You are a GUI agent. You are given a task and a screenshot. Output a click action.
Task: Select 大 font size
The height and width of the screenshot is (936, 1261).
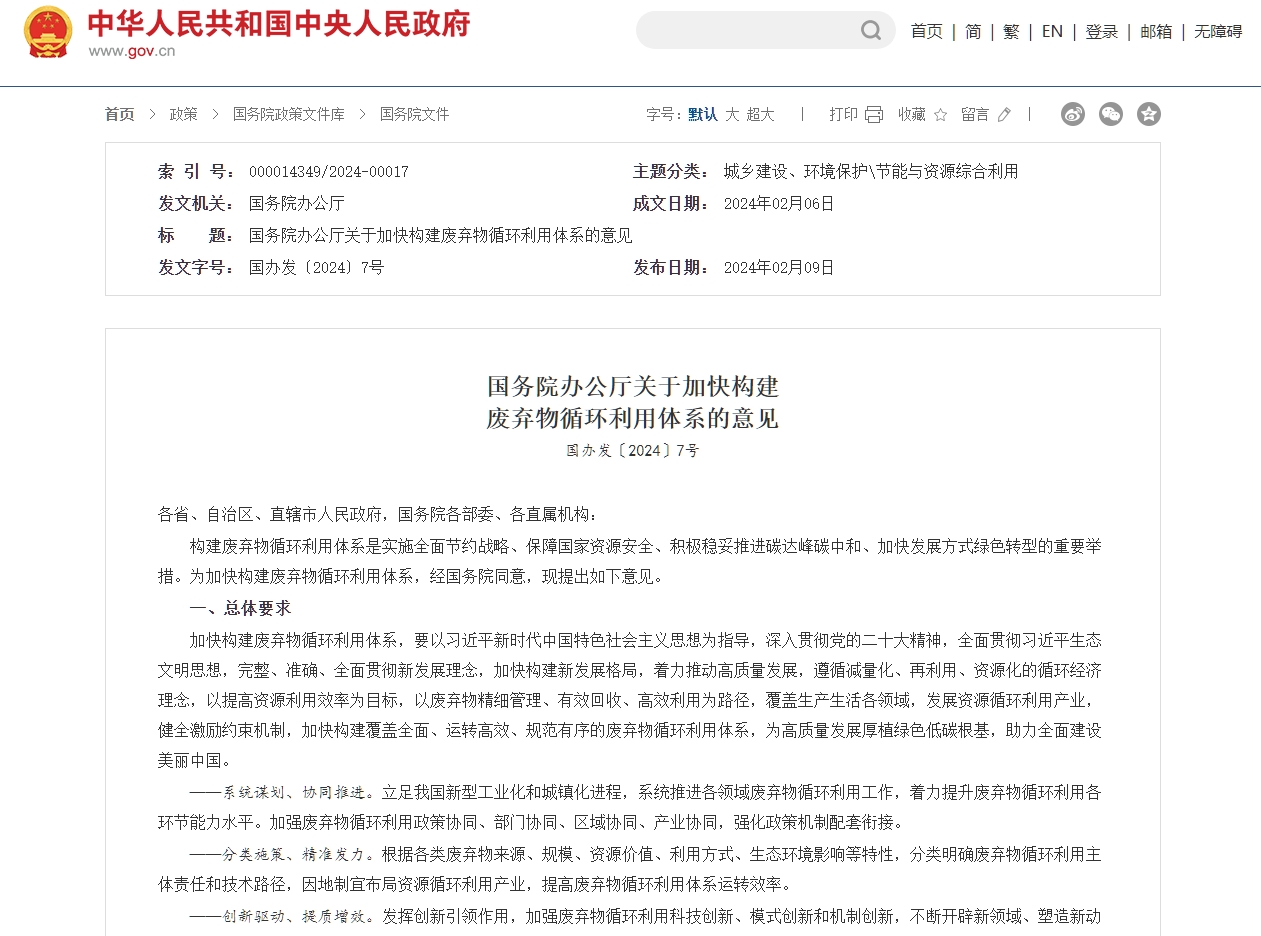point(732,114)
